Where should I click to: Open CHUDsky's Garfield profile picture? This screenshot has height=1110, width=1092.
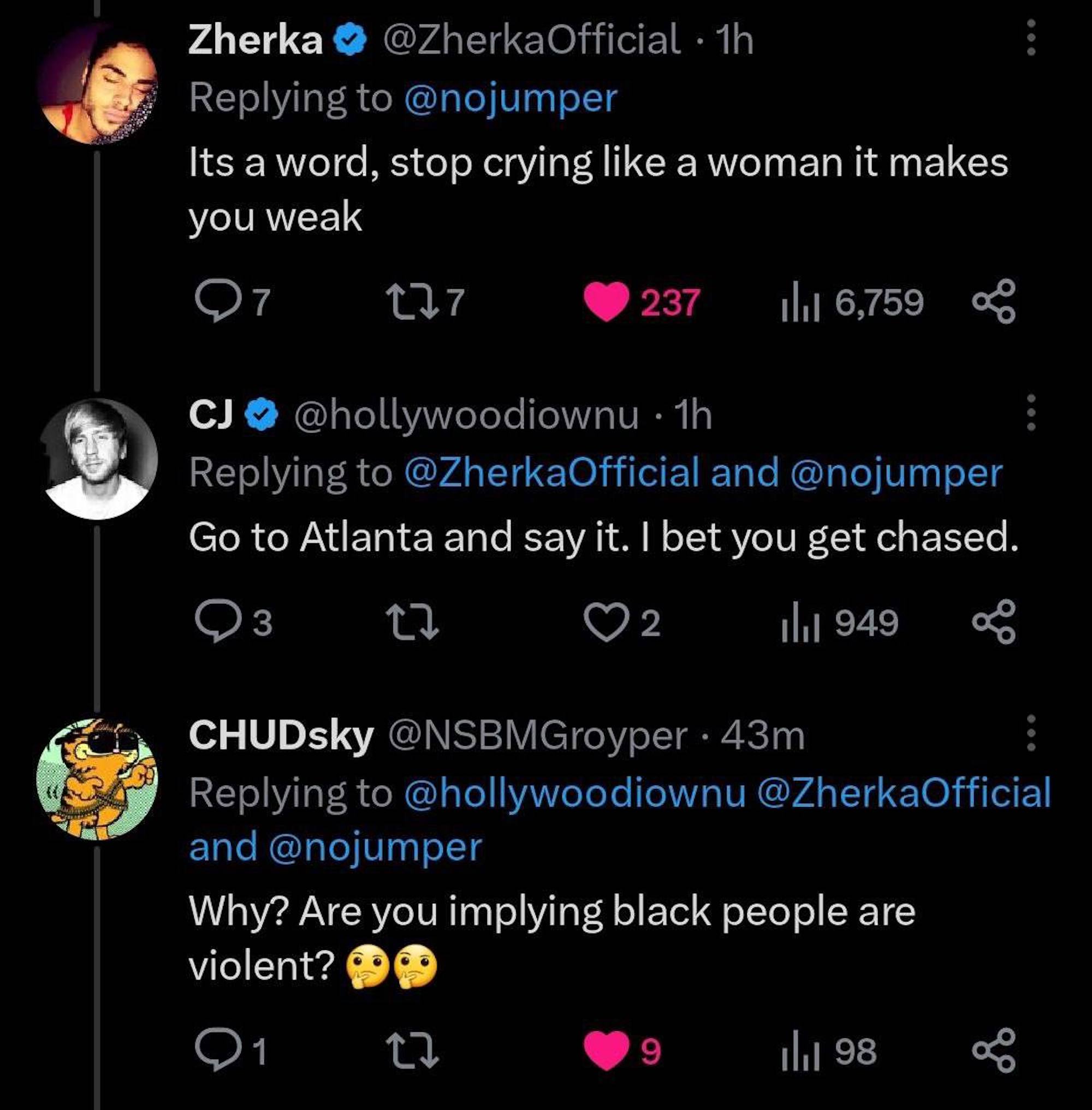[97, 779]
